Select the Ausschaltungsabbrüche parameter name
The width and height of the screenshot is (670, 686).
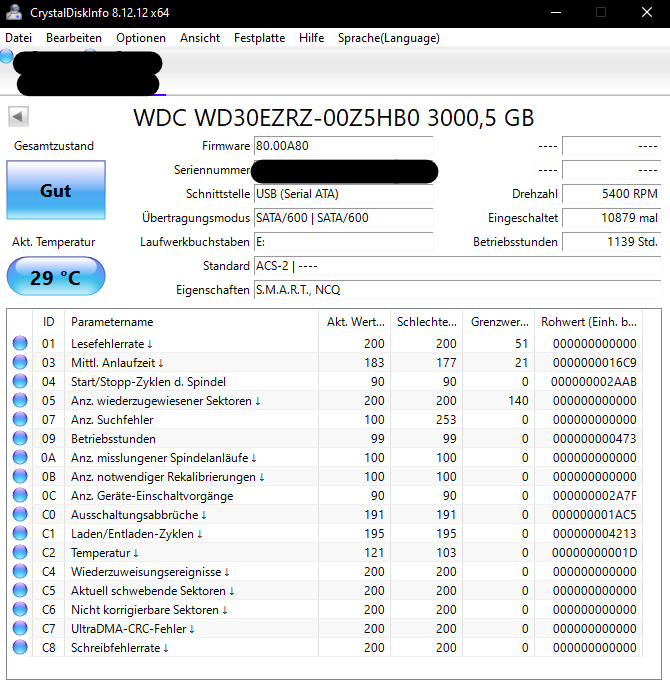[x=139, y=515]
